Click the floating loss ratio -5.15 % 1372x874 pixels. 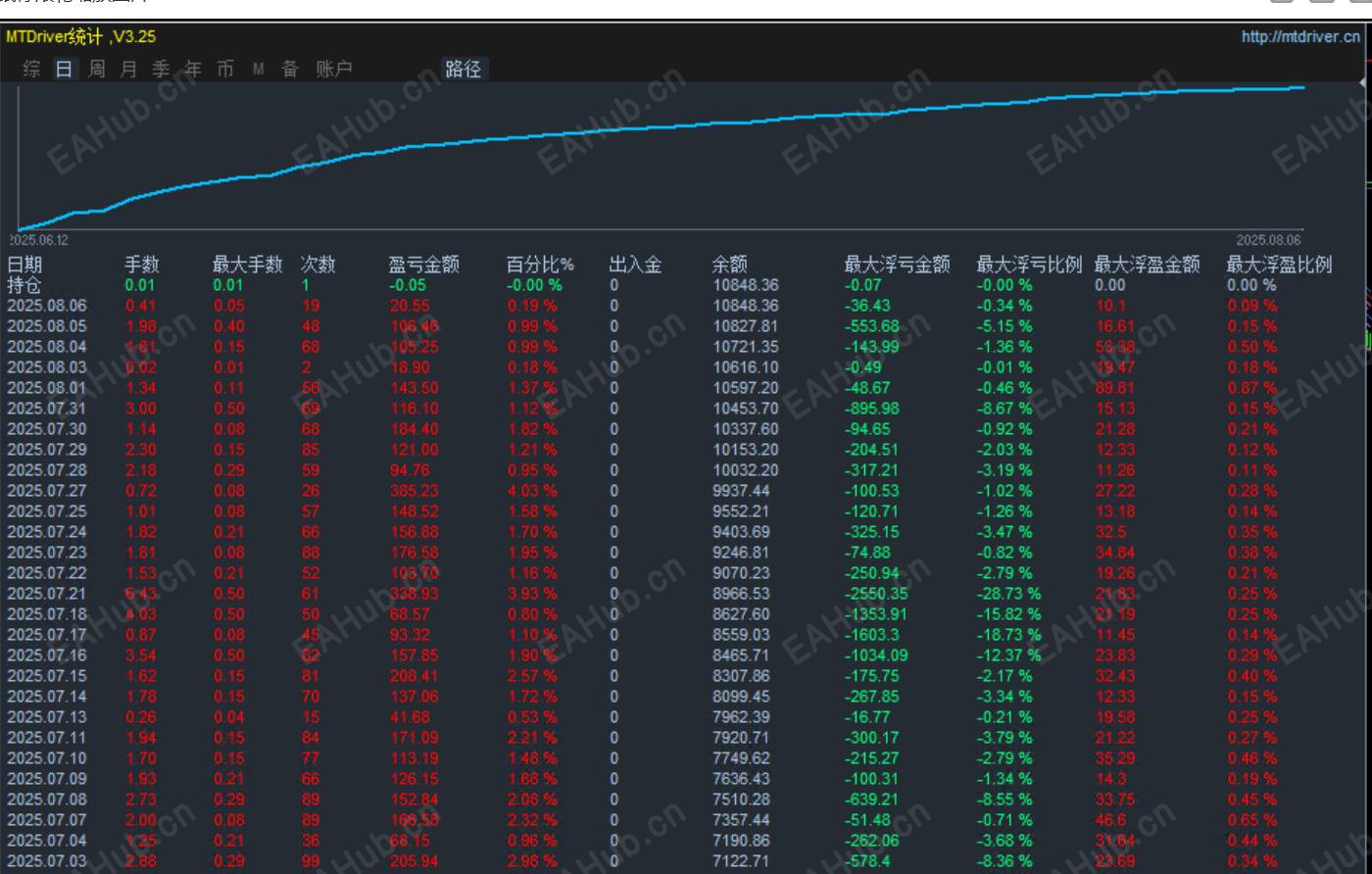tap(1004, 326)
